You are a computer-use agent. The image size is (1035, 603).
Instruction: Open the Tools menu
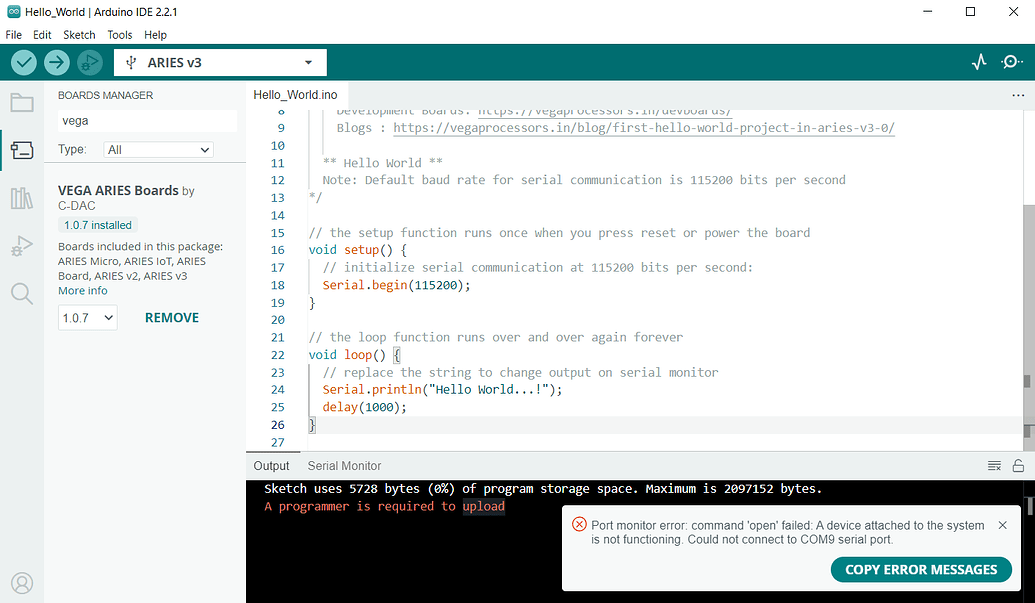click(119, 34)
